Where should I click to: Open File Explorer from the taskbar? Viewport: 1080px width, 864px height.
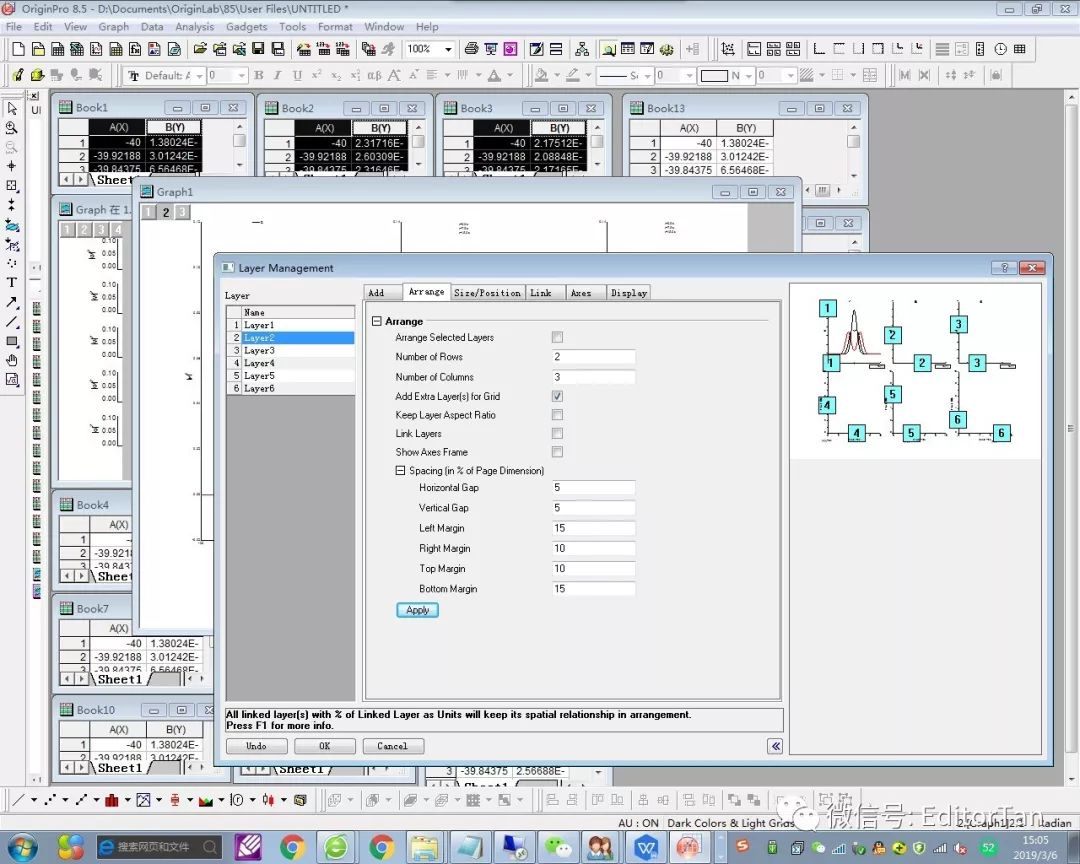coord(424,847)
